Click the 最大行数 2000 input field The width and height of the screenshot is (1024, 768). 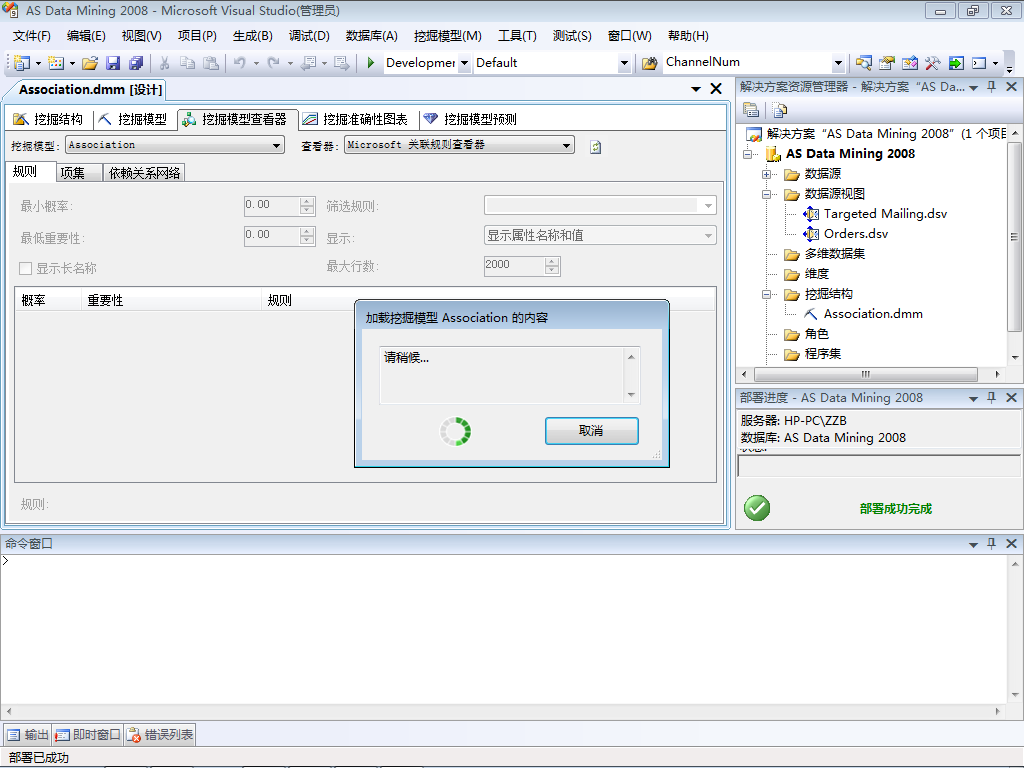pos(515,265)
